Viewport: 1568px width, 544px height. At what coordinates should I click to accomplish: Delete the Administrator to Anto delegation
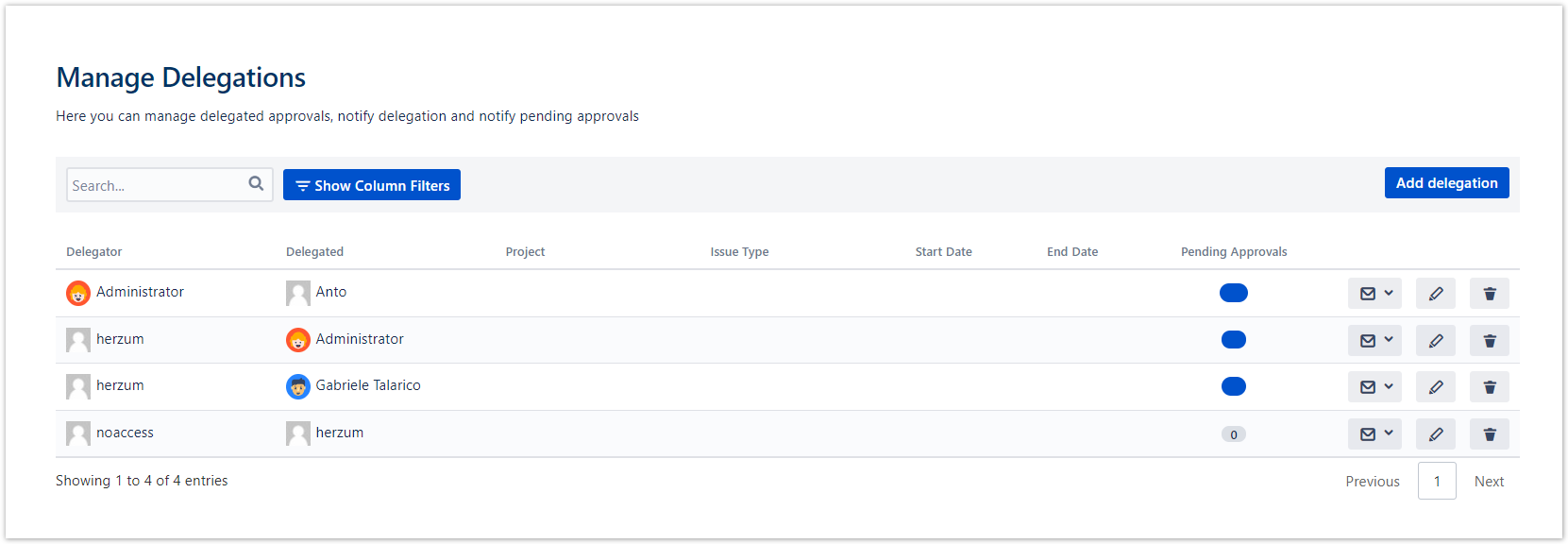pyautogui.click(x=1489, y=294)
